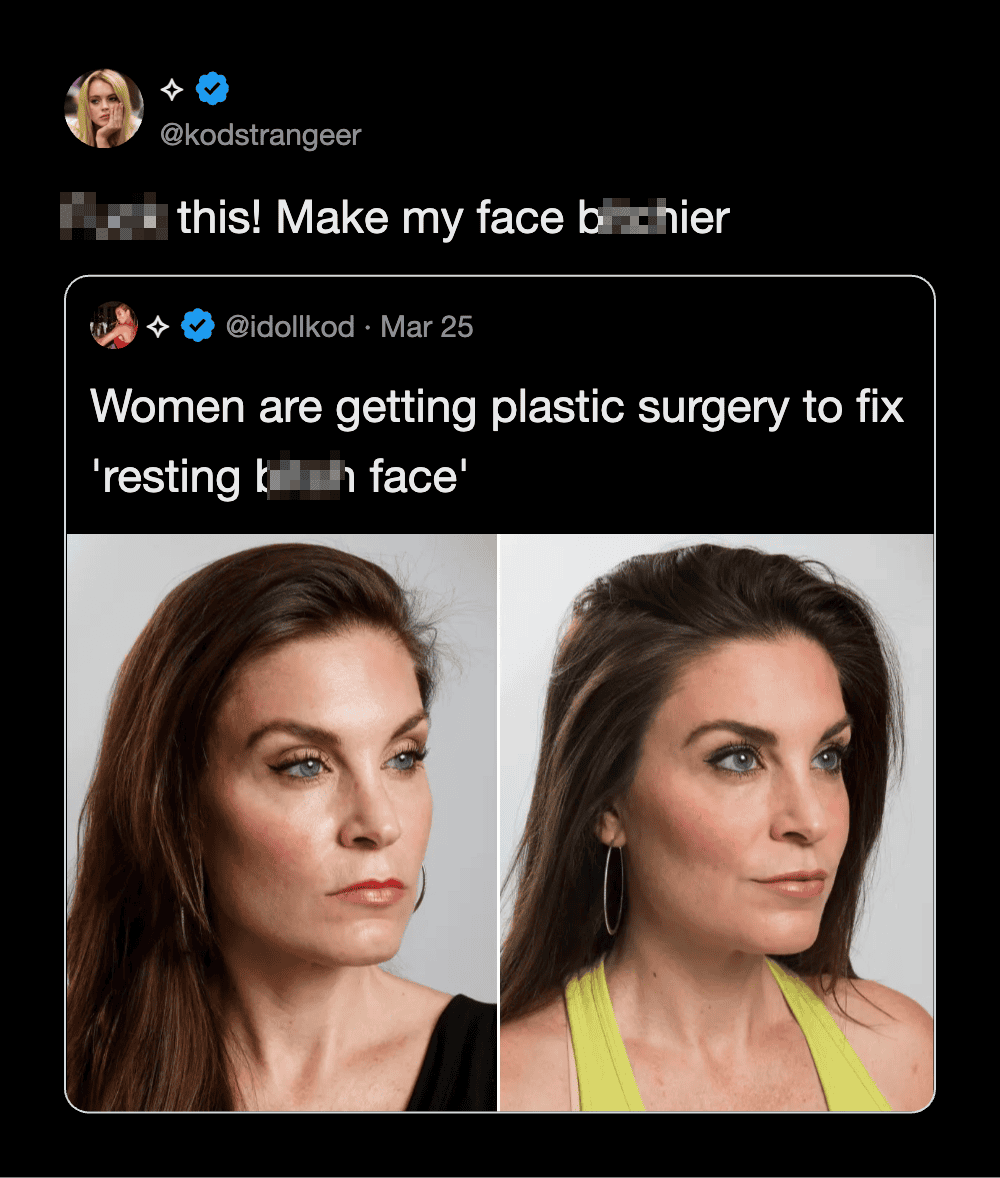Open the right photo with yellow top
This screenshot has width=1000, height=1178.
(716, 822)
